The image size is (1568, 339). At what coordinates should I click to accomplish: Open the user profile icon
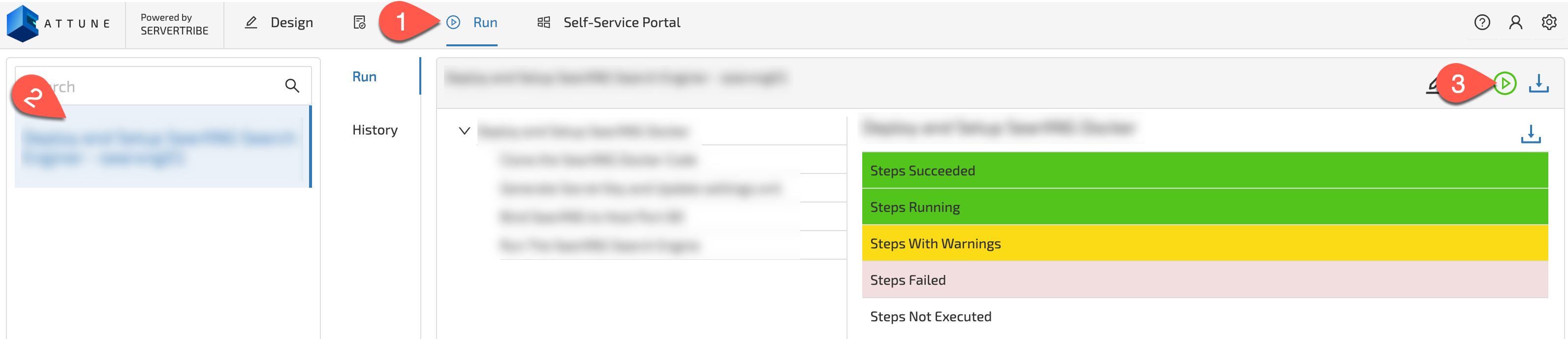(x=1516, y=23)
